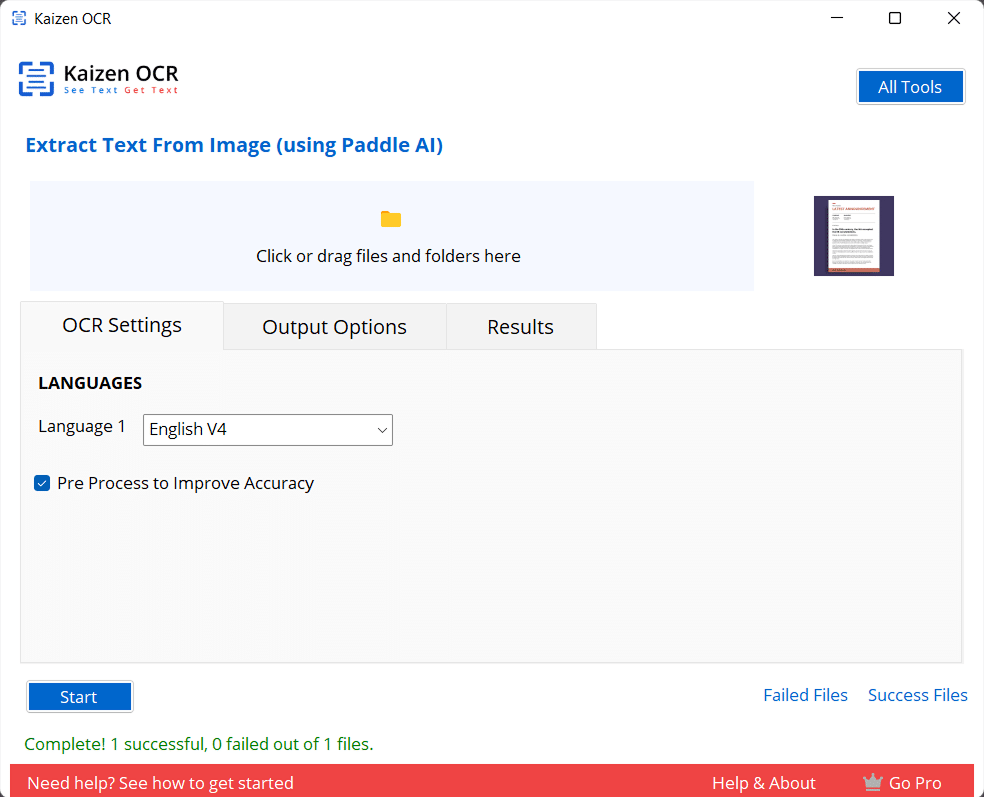The width and height of the screenshot is (984, 797).
Task: Select the loaded document thumbnail preview
Action: [x=853, y=236]
